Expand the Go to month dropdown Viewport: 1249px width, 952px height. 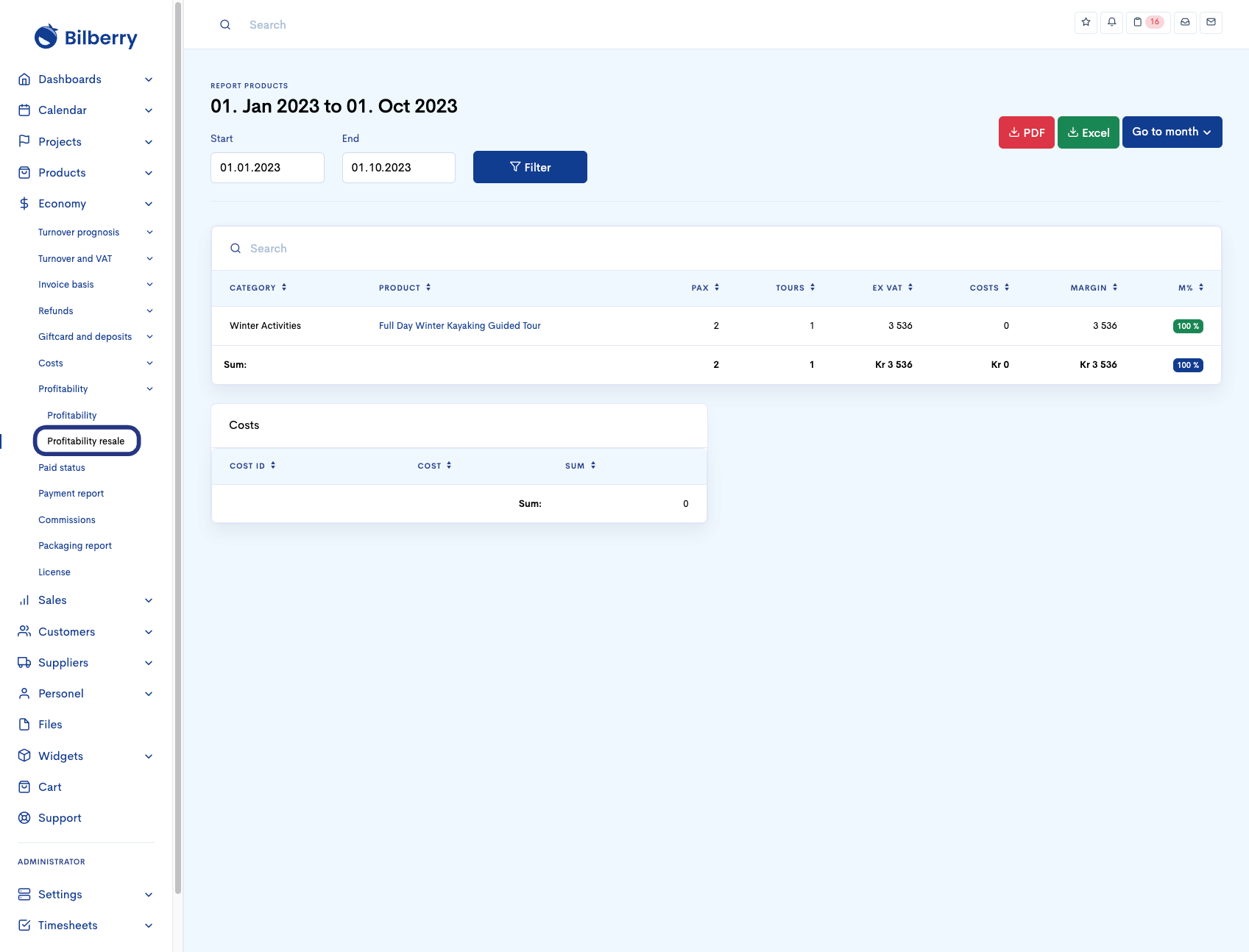tap(1172, 132)
